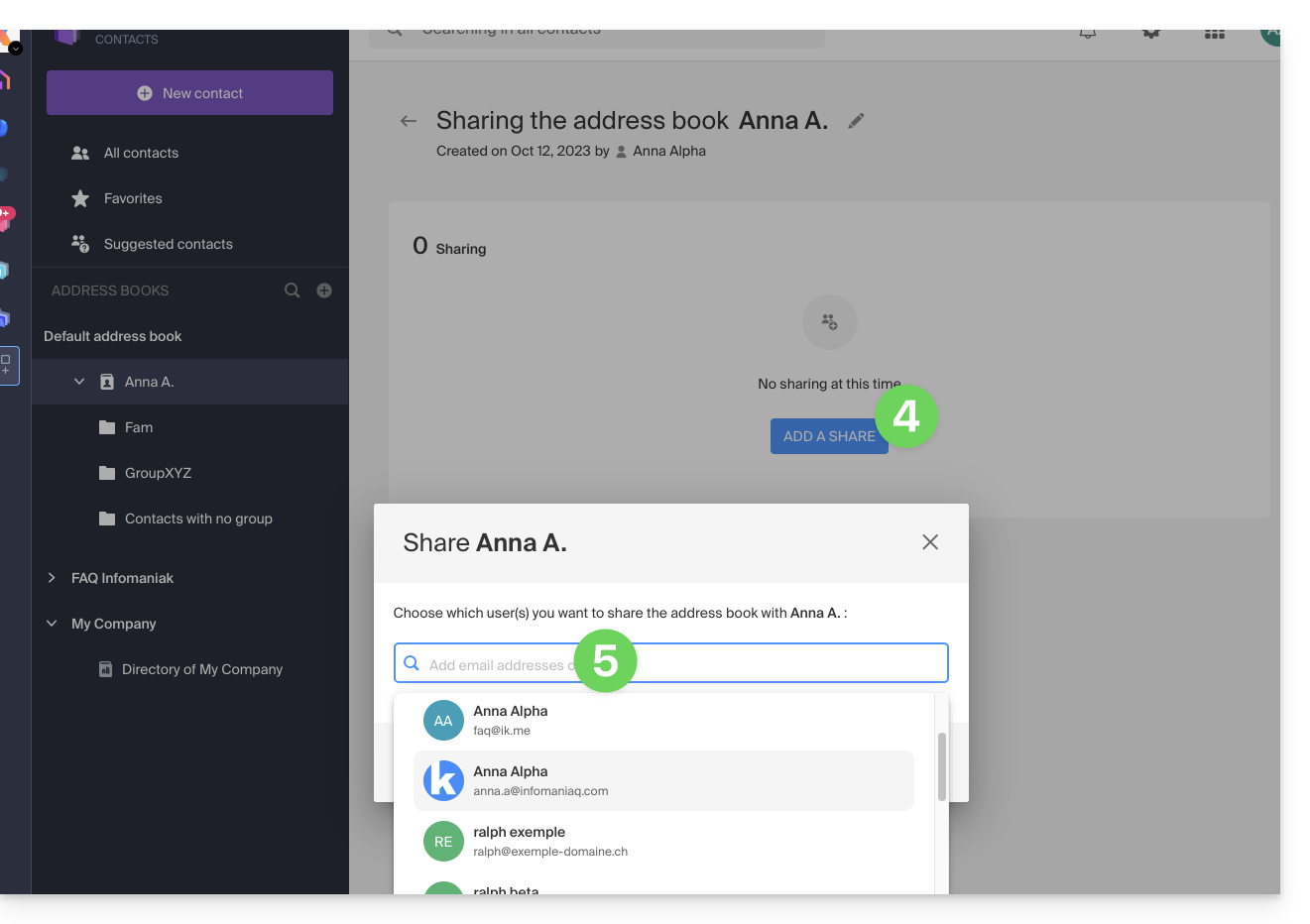Close the Share Anna A. dialog

pyautogui.click(x=929, y=542)
